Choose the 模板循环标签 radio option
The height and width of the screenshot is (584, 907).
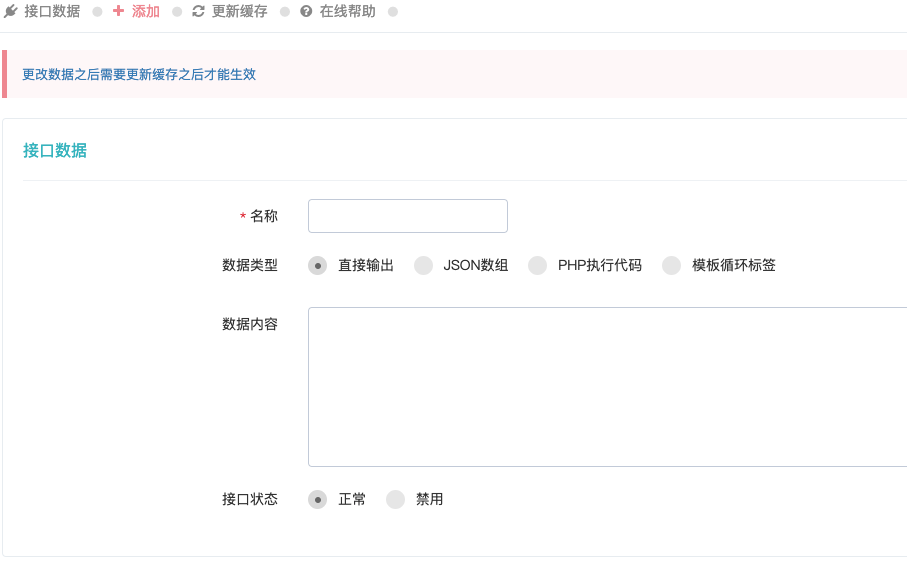click(672, 266)
